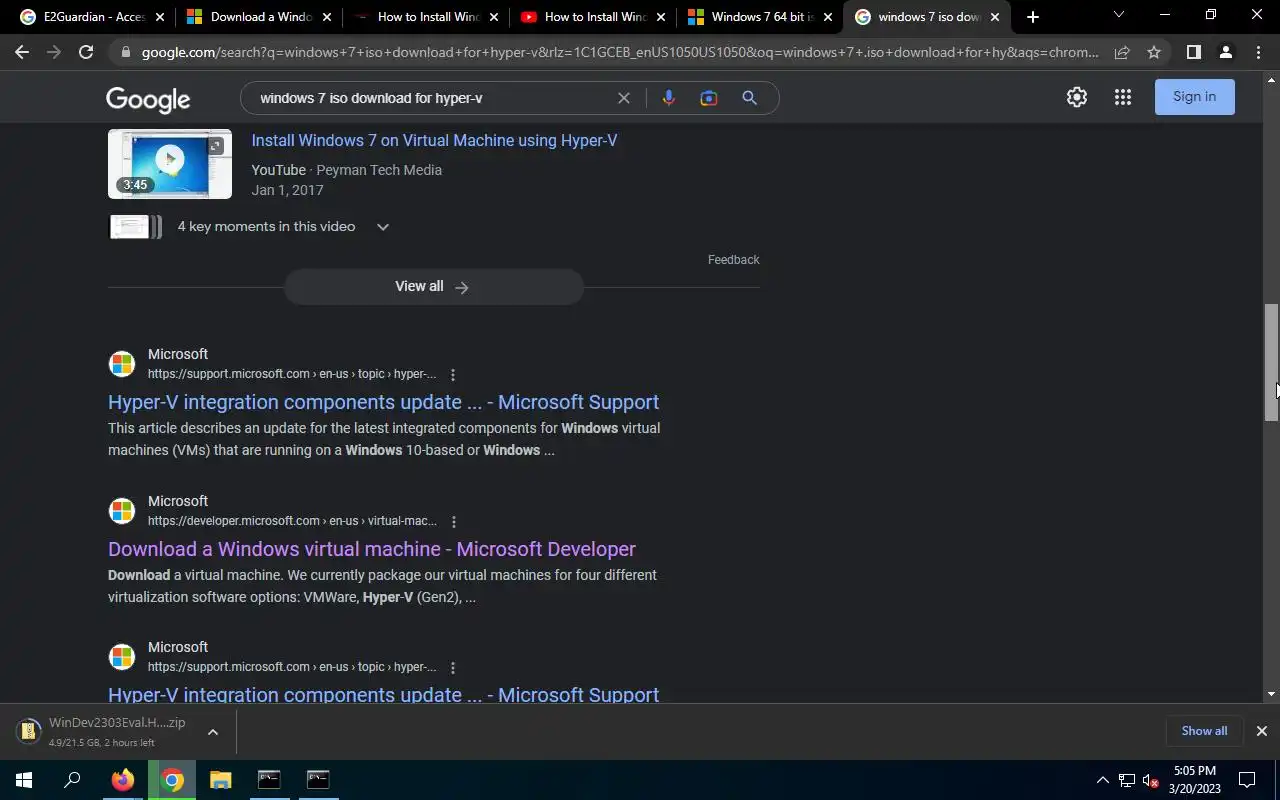Go back to the previous page
Image resolution: width=1280 pixels, height=800 pixels.
pos(22,52)
